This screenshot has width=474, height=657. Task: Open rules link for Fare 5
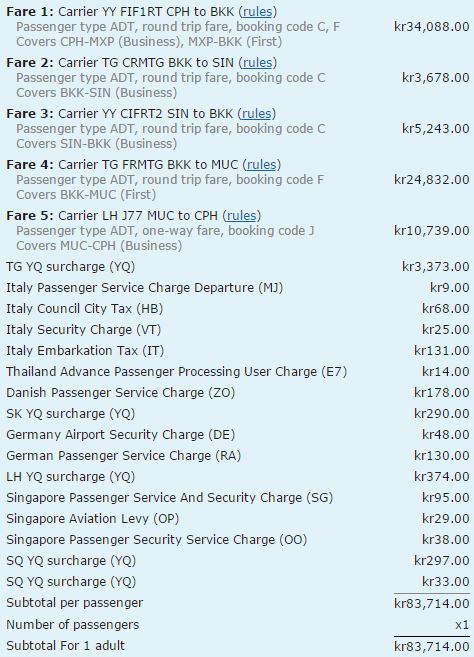tap(241, 216)
